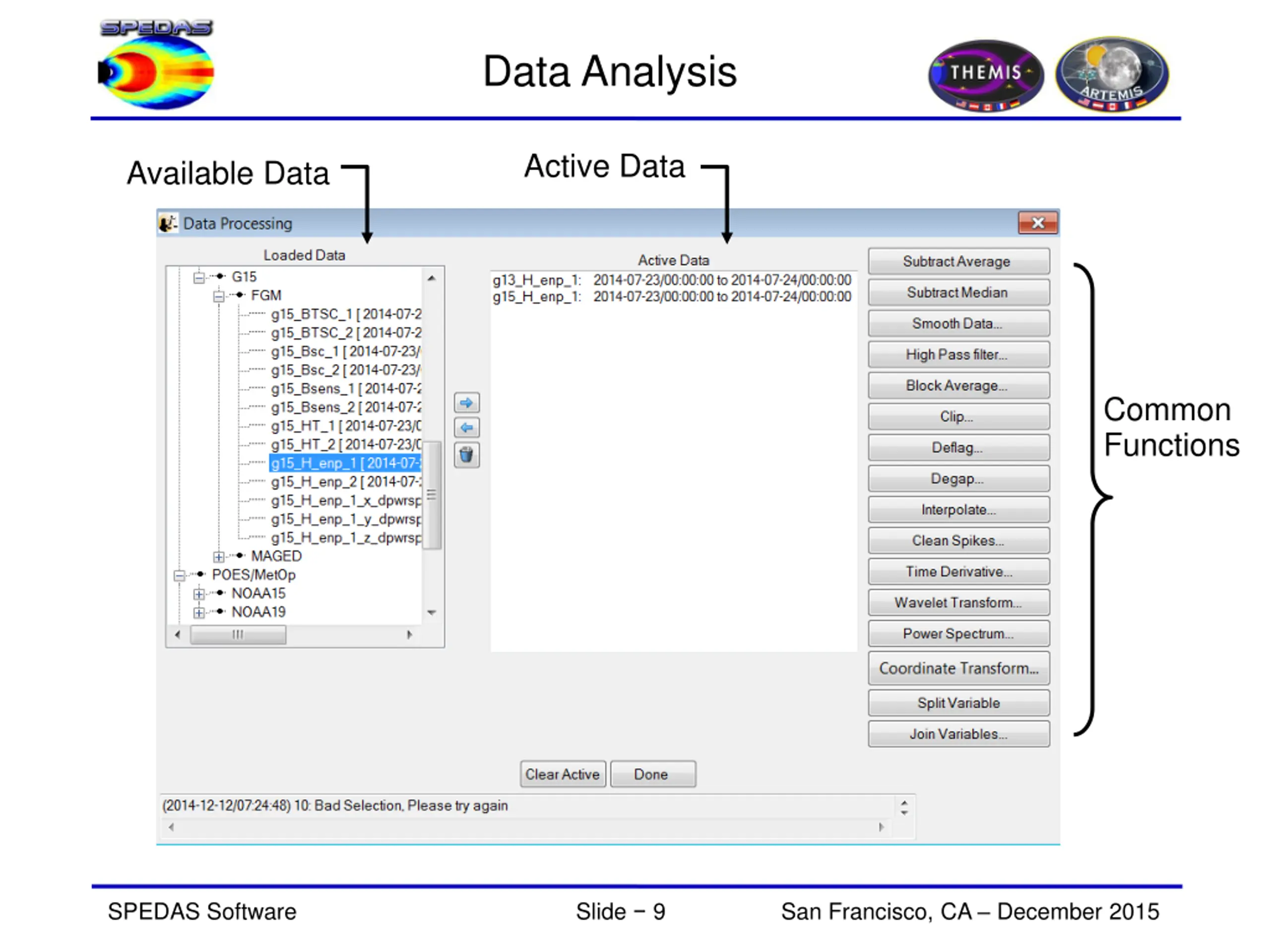Click the POES/MetOp tree label
The width and height of the screenshot is (1270, 952).
(x=254, y=575)
